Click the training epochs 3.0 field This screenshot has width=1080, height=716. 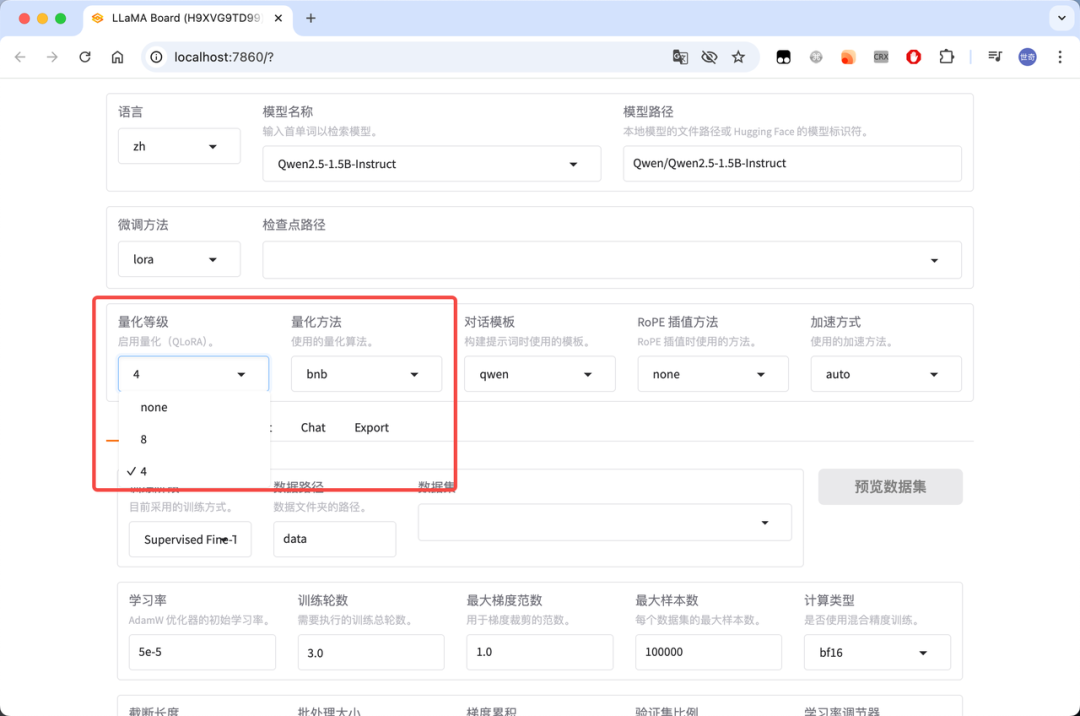[x=371, y=652]
